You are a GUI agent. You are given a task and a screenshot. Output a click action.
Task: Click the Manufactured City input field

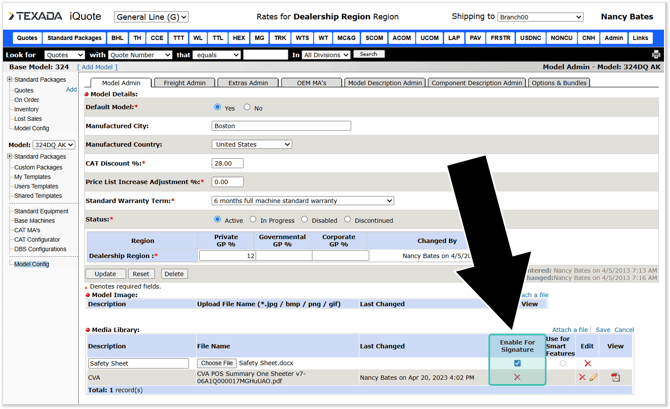(281, 126)
